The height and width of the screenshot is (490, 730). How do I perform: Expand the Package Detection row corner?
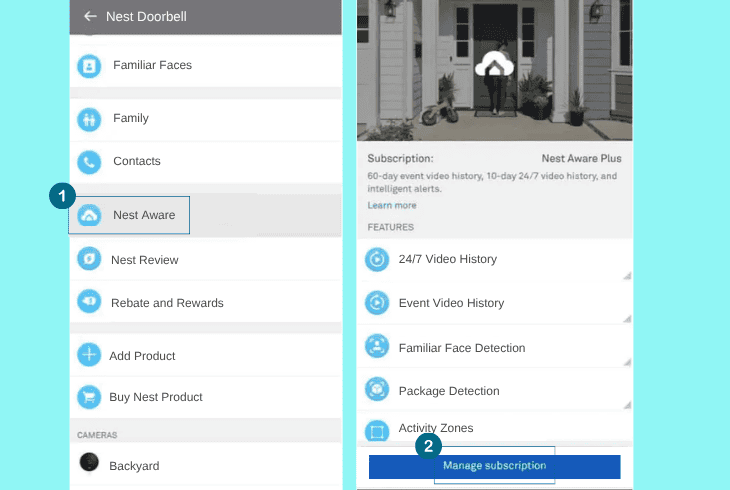click(x=627, y=405)
